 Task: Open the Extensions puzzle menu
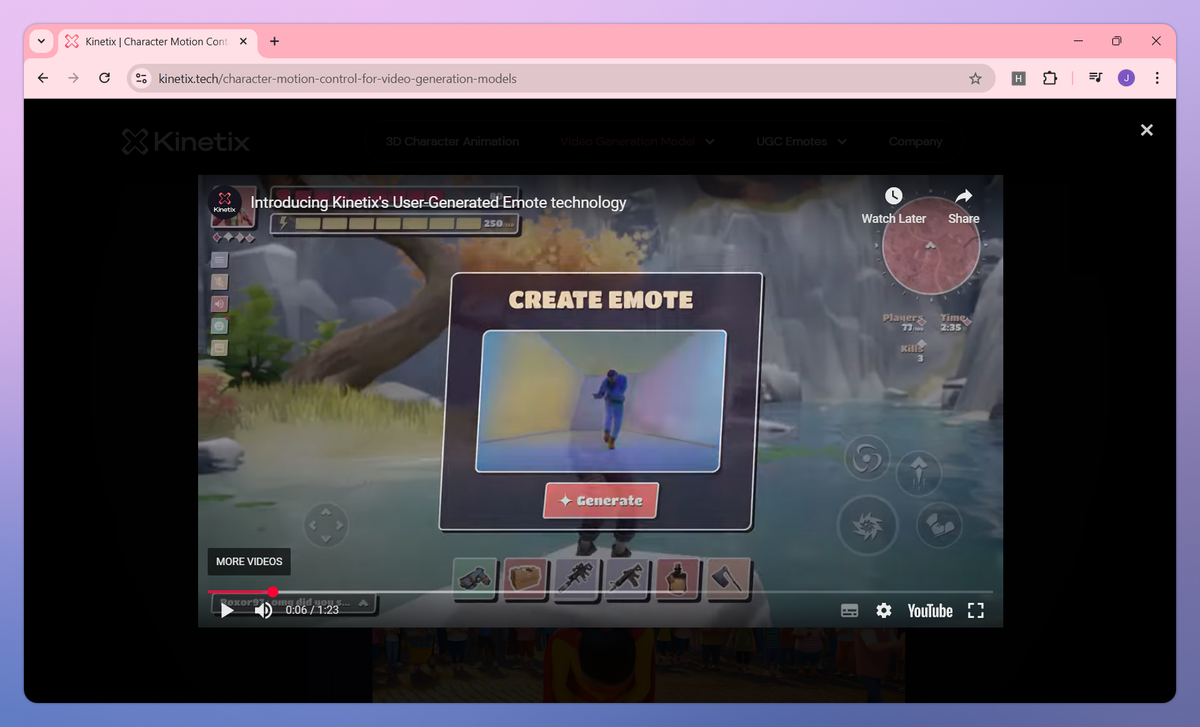pos(1049,78)
